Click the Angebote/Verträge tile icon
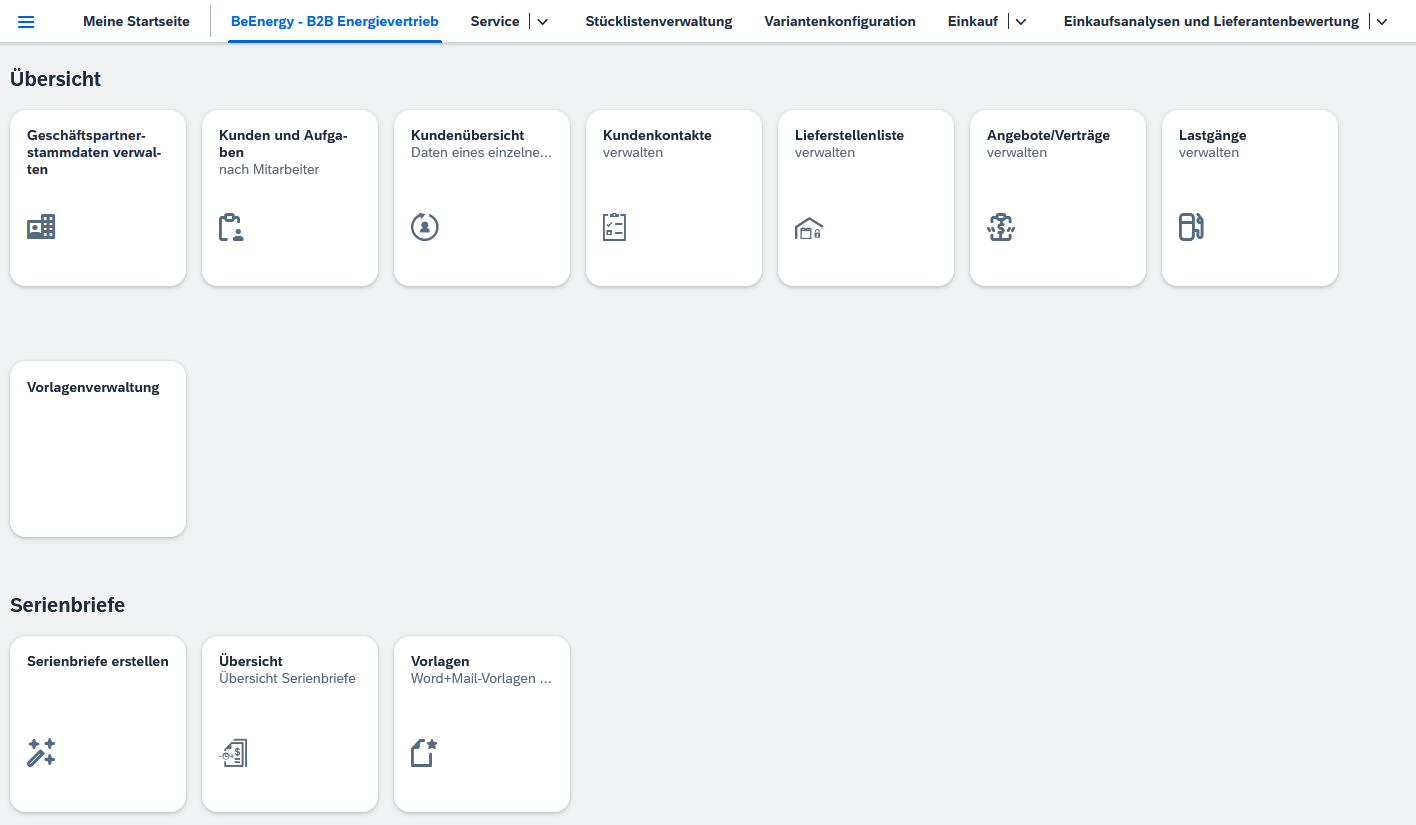This screenshot has height=825, width=1416. coord(1001,227)
